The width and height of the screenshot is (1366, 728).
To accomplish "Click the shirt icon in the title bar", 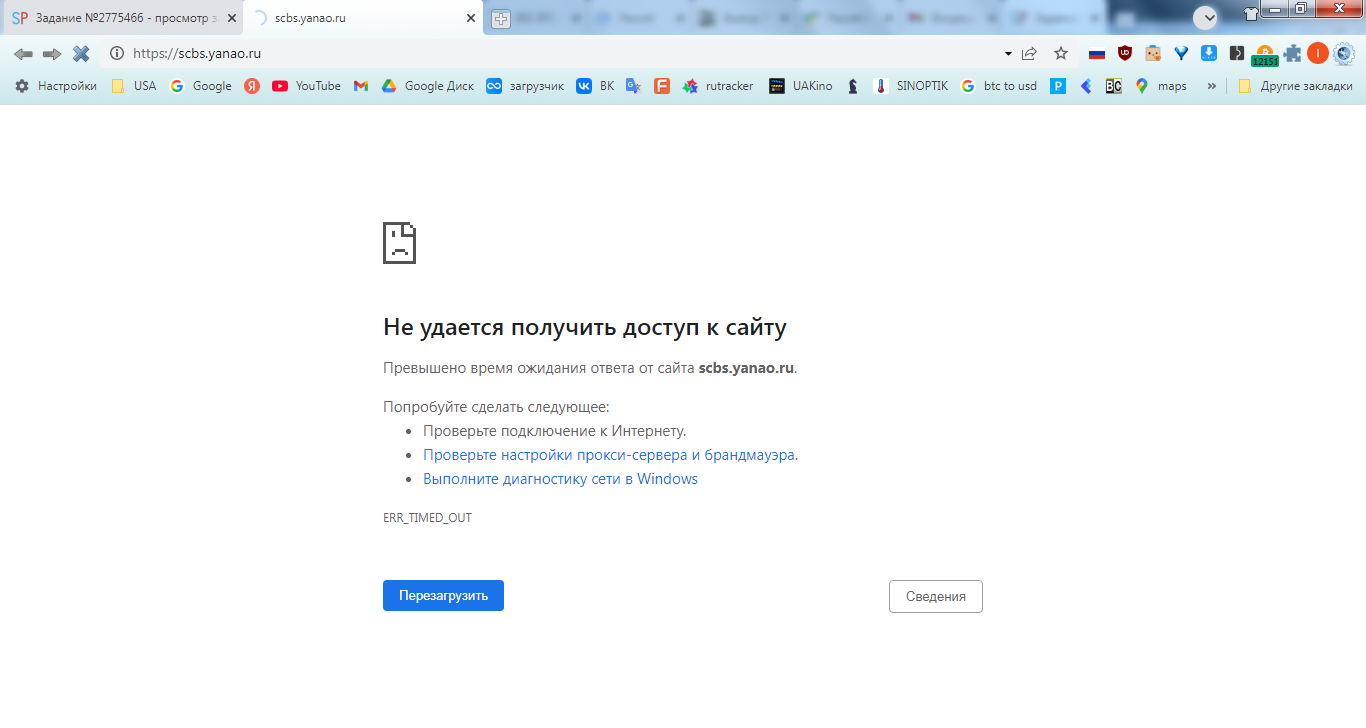I will click(x=1251, y=14).
